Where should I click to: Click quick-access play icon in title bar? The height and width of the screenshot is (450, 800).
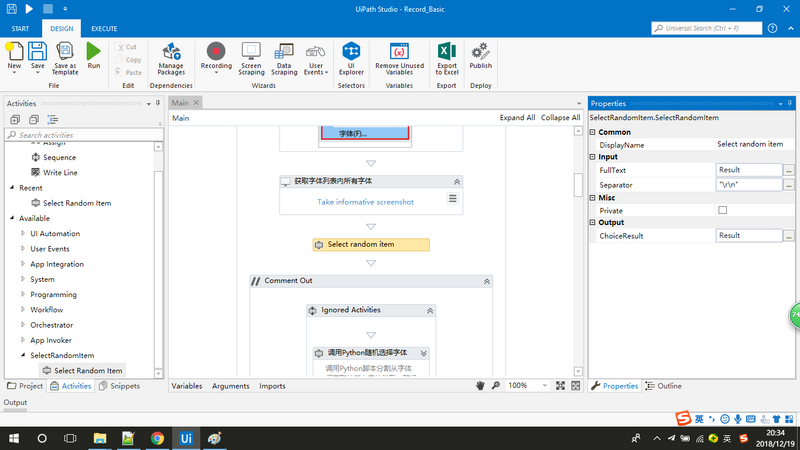coord(29,9)
